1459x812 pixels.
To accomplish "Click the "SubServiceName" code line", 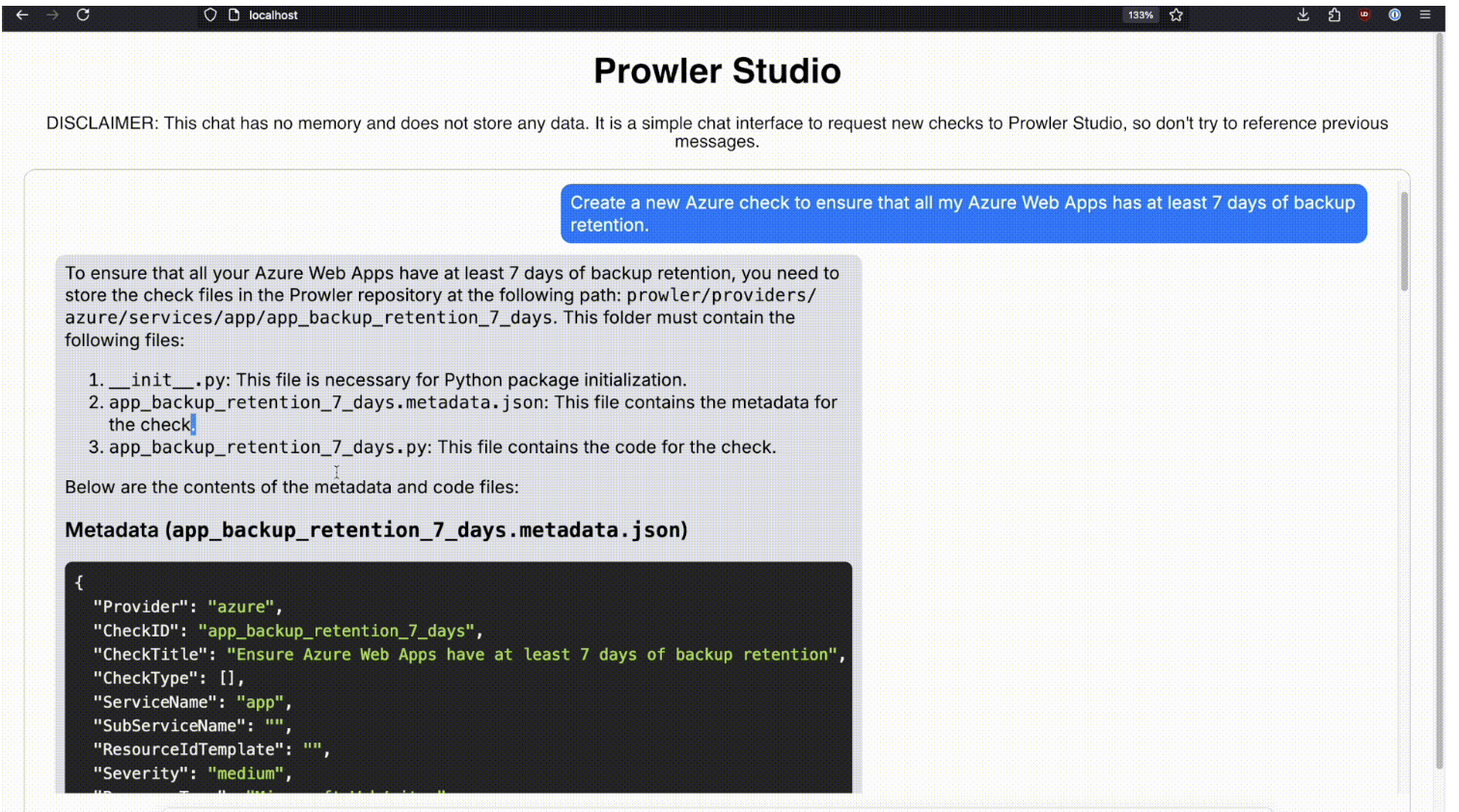I will (x=192, y=725).
